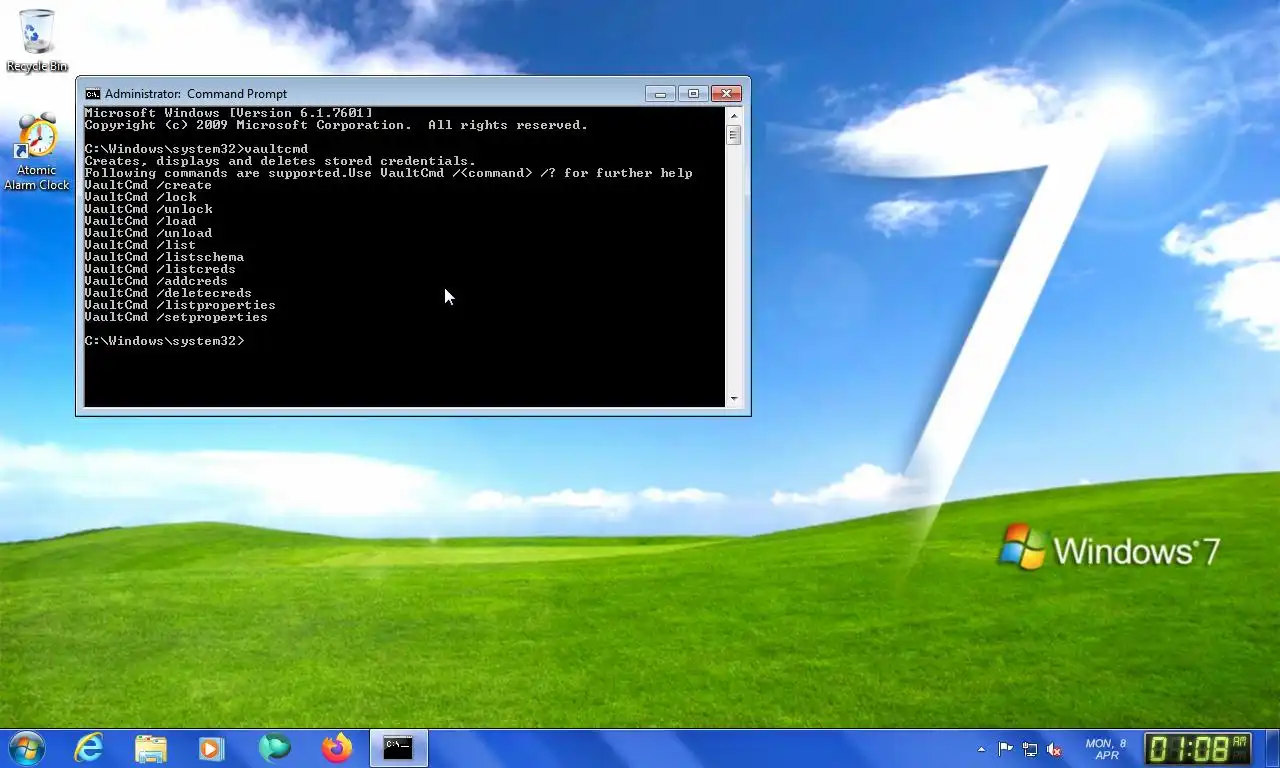Click the Copyright 2009 Microsoft Corporation line
The width and height of the screenshot is (1280, 768).
(x=336, y=125)
